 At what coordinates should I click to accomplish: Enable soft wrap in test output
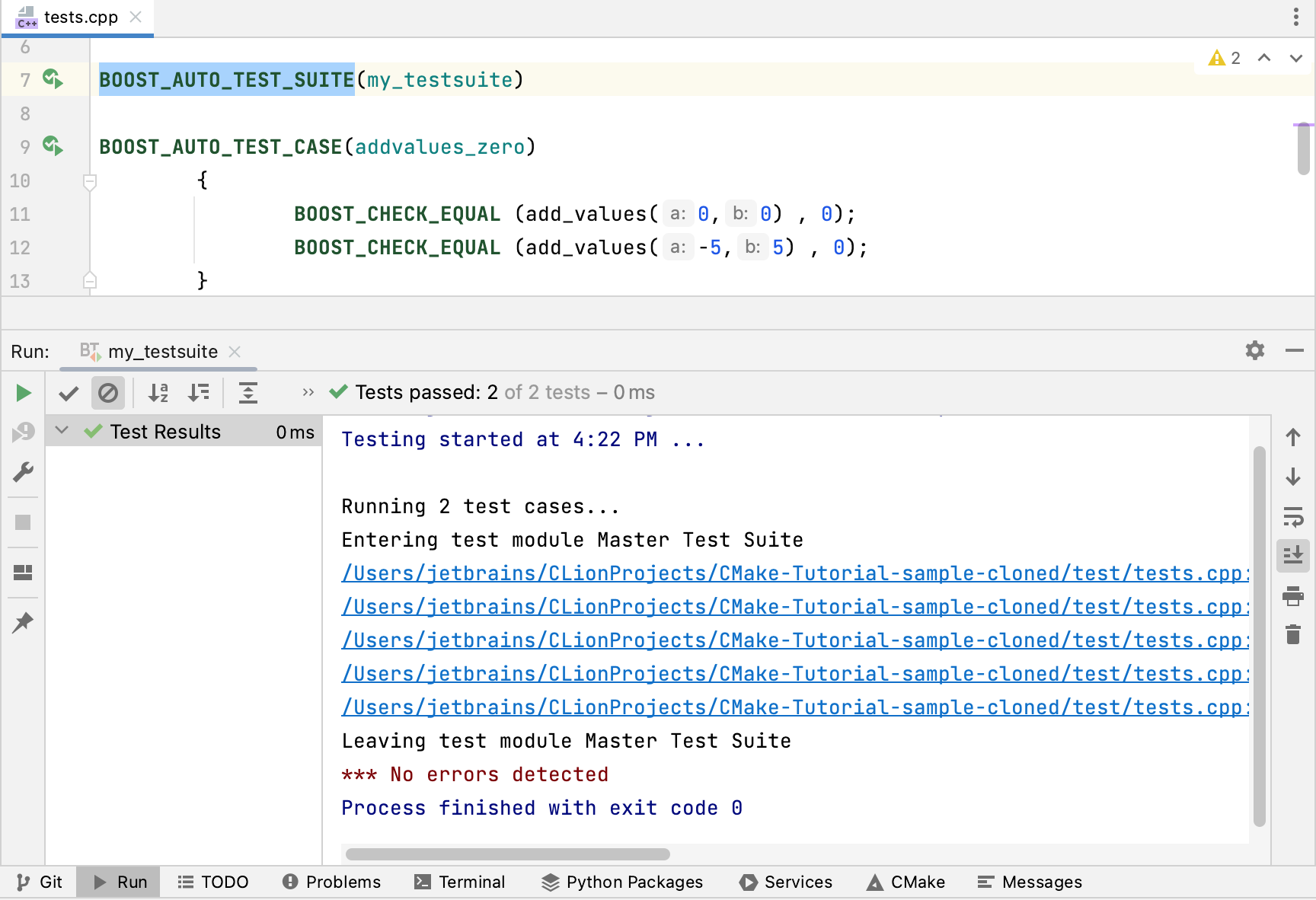coord(1292,519)
